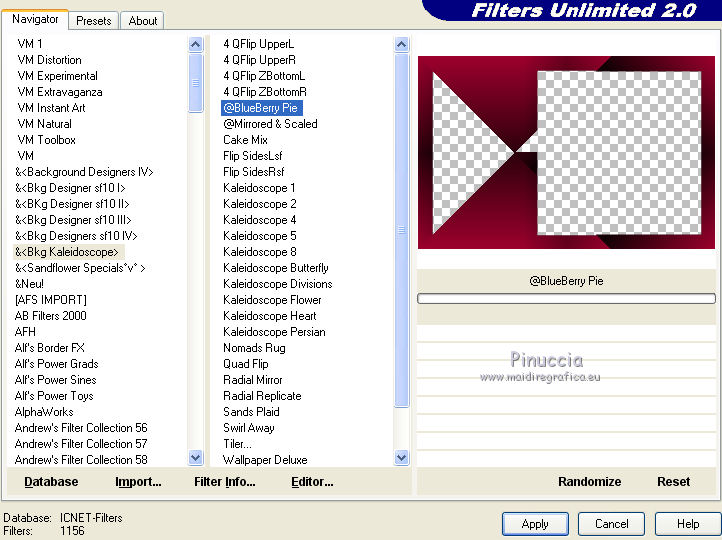Select &<Sandflower Specials°v°> category

point(80,268)
